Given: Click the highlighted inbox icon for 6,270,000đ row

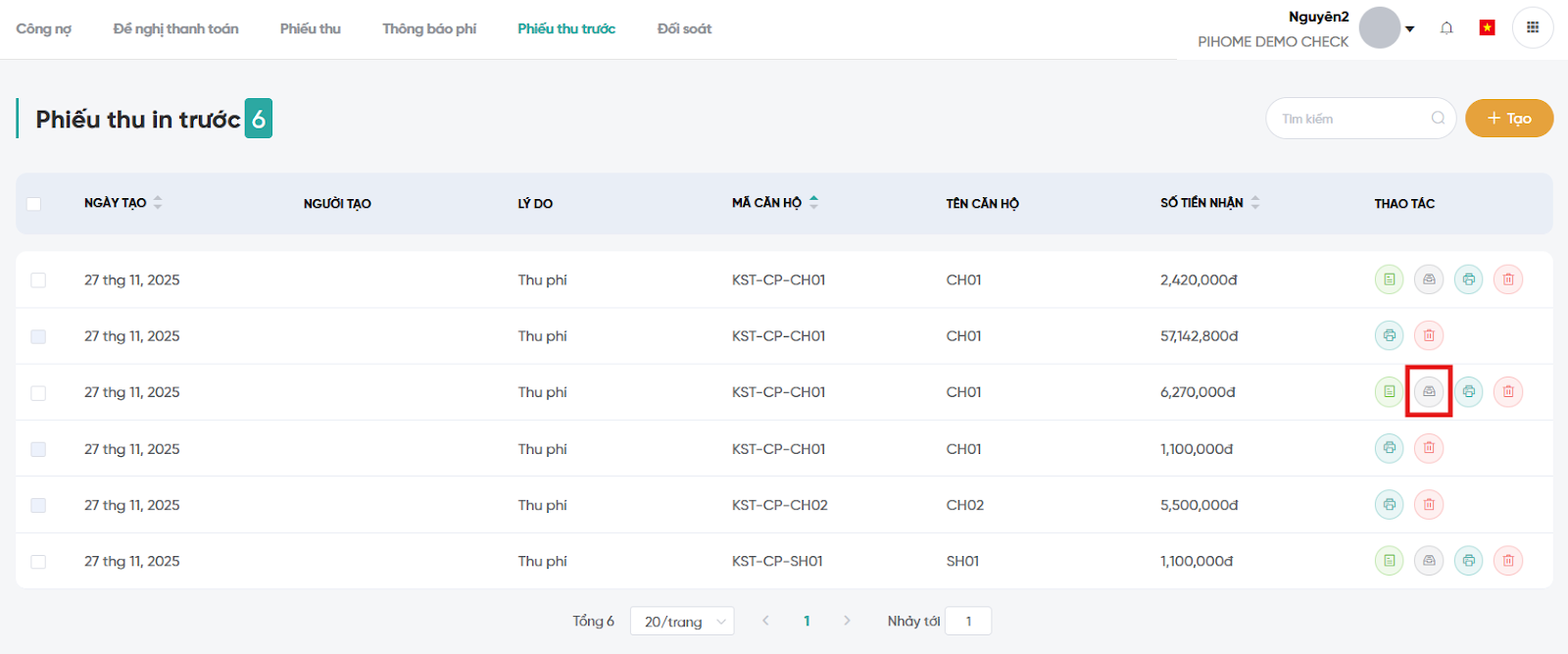Looking at the screenshot, I should (x=1429, y=391).
